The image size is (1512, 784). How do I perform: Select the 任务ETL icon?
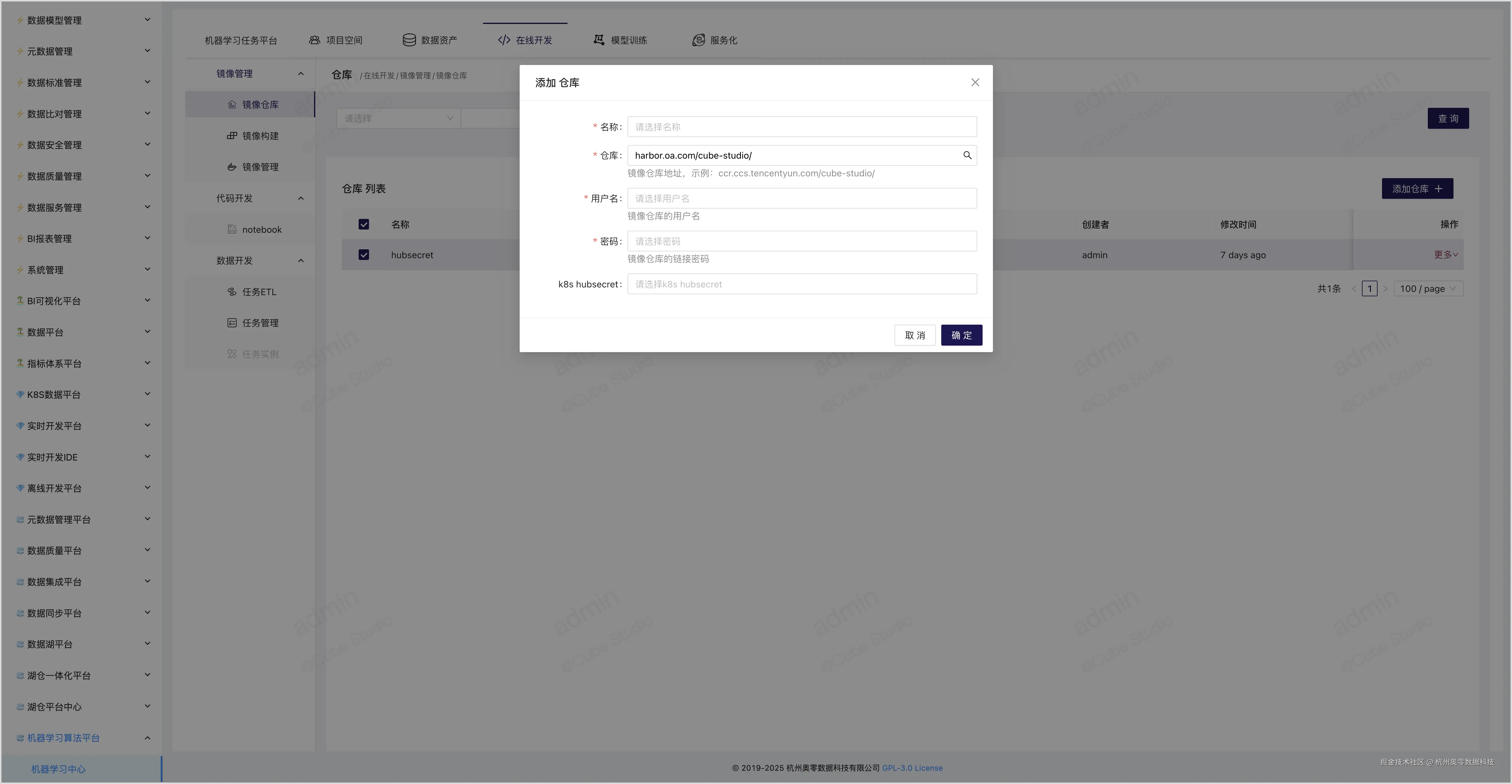pos(232,291)
